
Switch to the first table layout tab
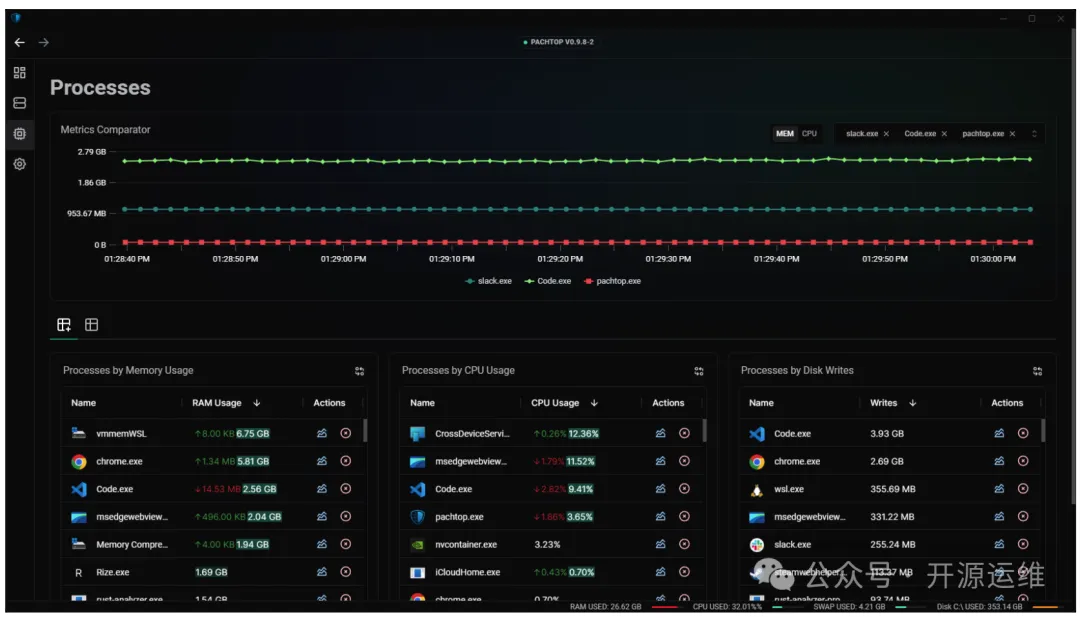tap(64, 325)
